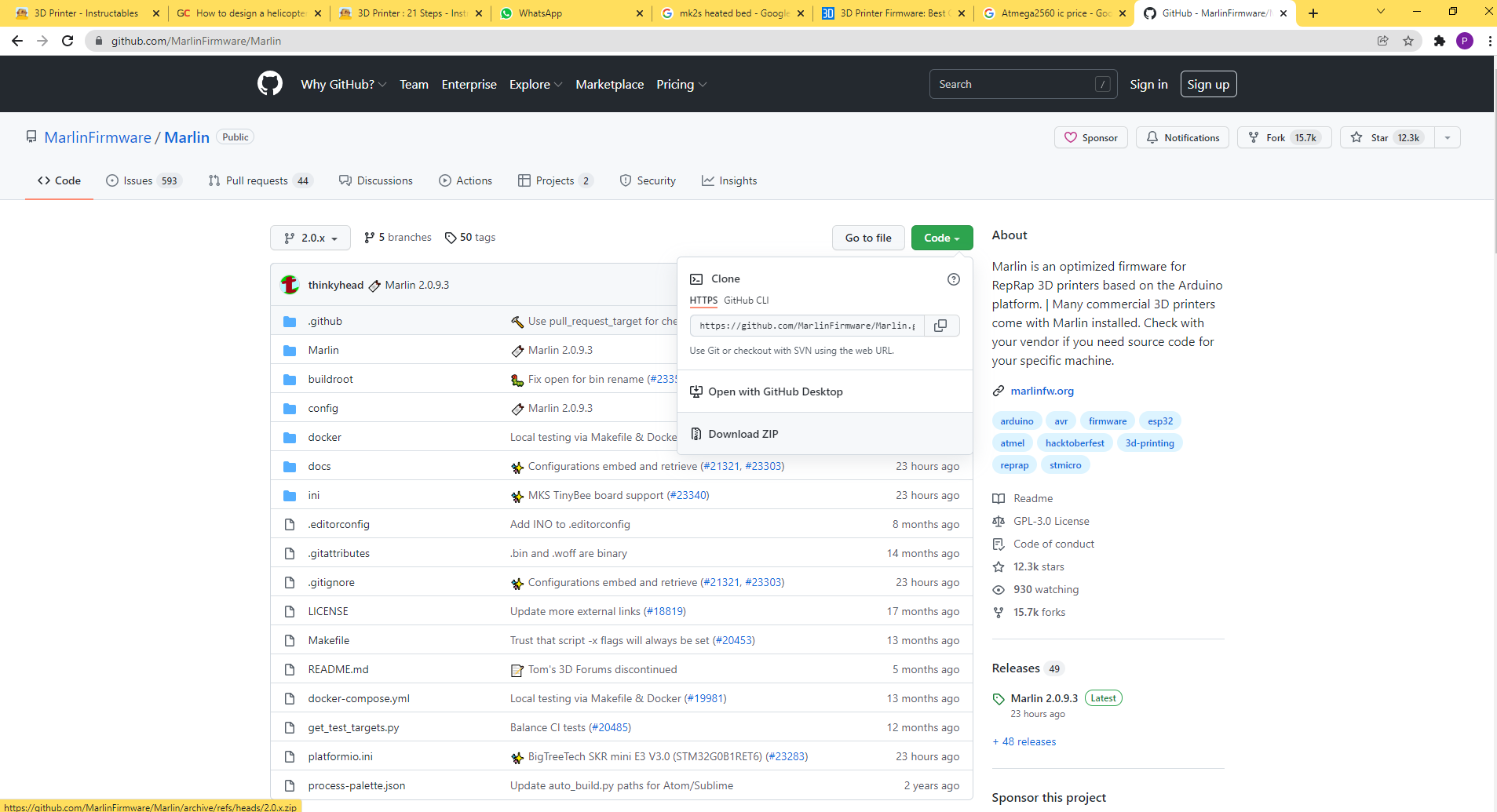Open new browser tab

coord(1313,13)
